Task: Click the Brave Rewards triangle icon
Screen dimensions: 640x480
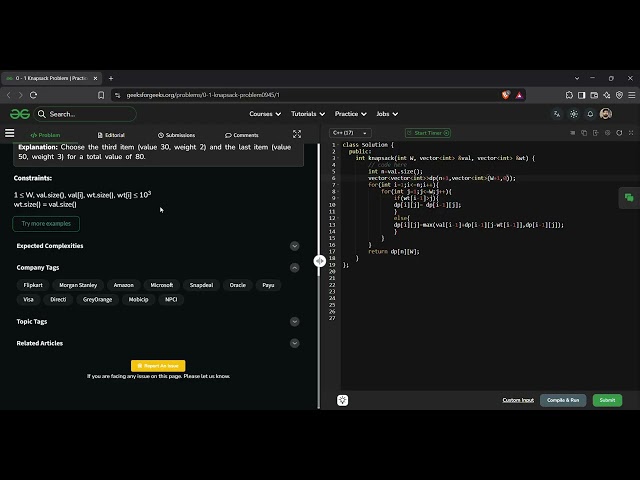Action: (x=519, y=95)
